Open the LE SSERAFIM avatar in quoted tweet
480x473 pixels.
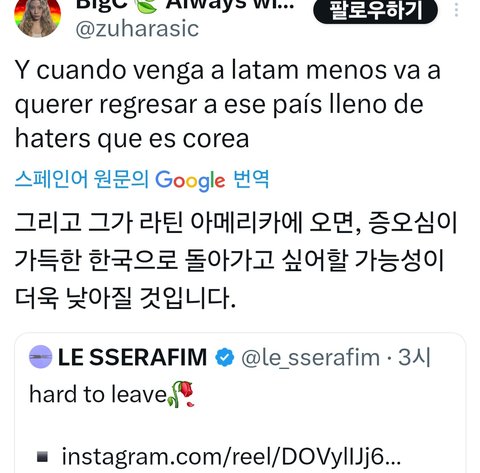coord(41,357)
